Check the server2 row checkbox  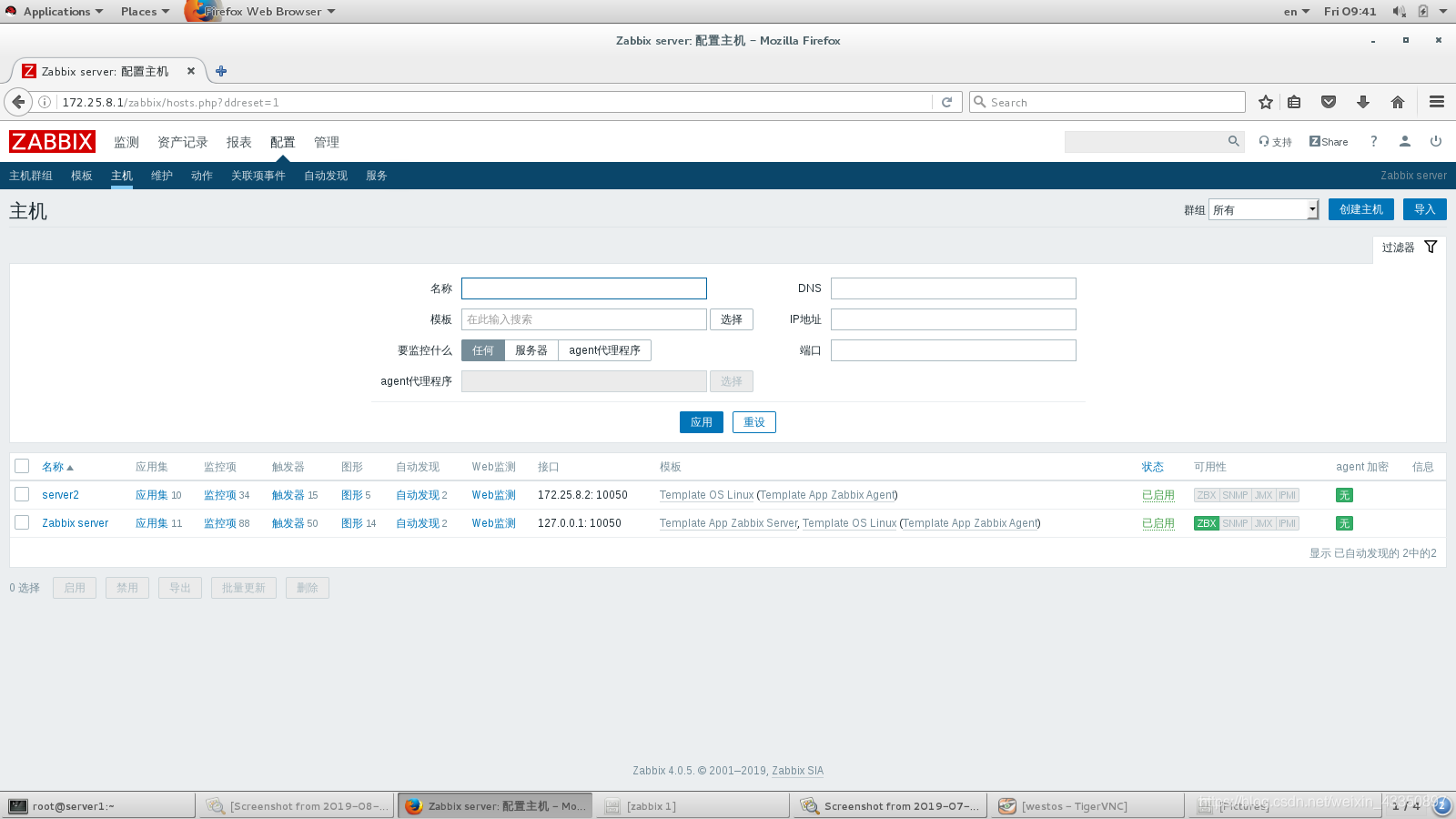22,494
